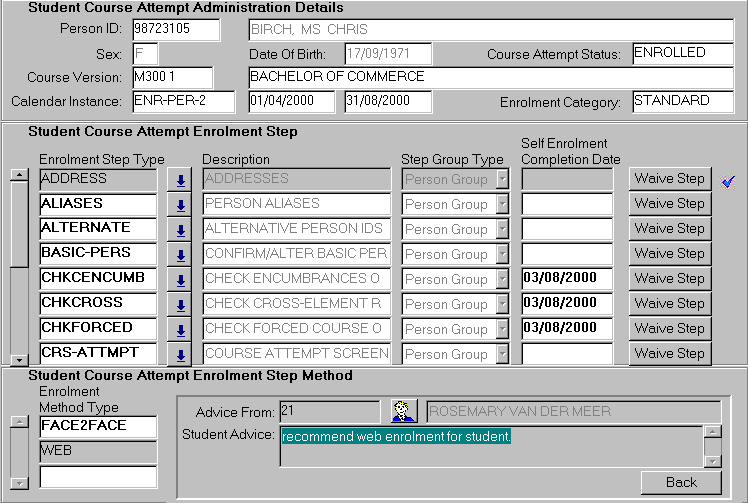748x503 pixels.
Task: Click the Completion Date field for CHKCENCUMB
Action: [566, 279]
